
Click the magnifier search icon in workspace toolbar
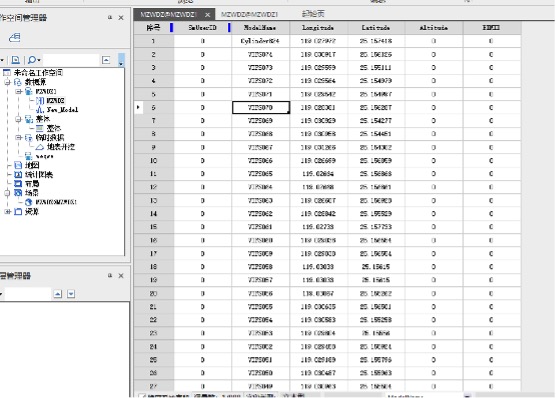(32, 60)
